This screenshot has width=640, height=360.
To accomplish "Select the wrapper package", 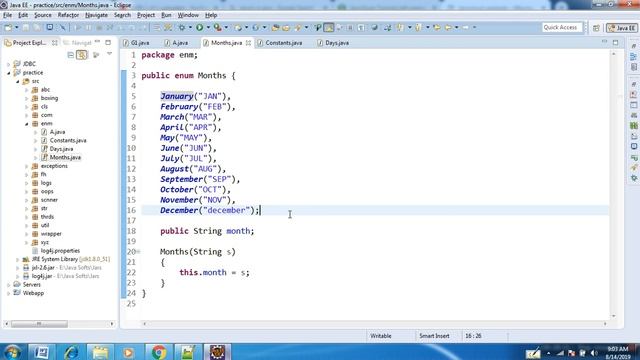I will pos(51,234).
